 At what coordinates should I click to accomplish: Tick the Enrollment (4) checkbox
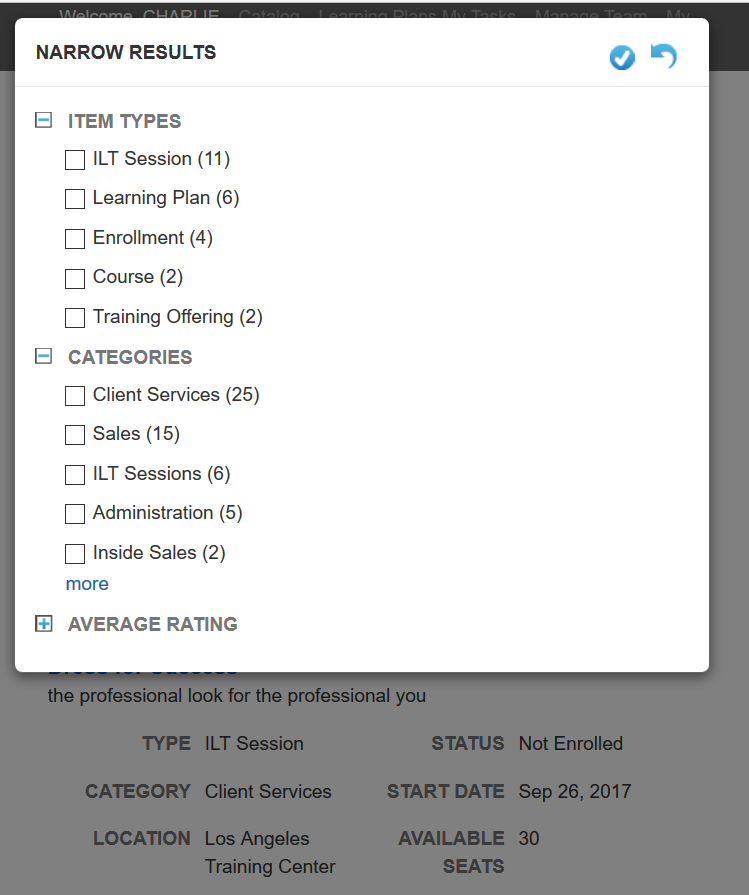point(75,239)
